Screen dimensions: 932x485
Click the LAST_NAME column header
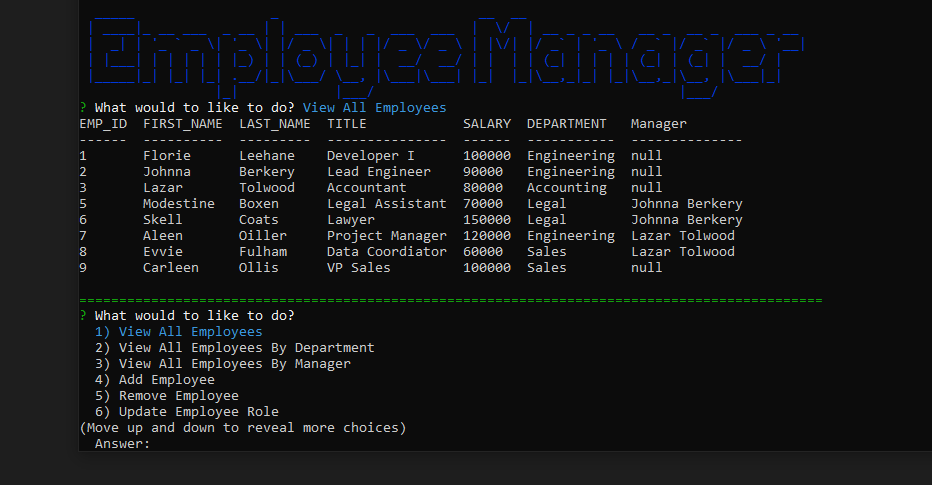coord(275,124)
